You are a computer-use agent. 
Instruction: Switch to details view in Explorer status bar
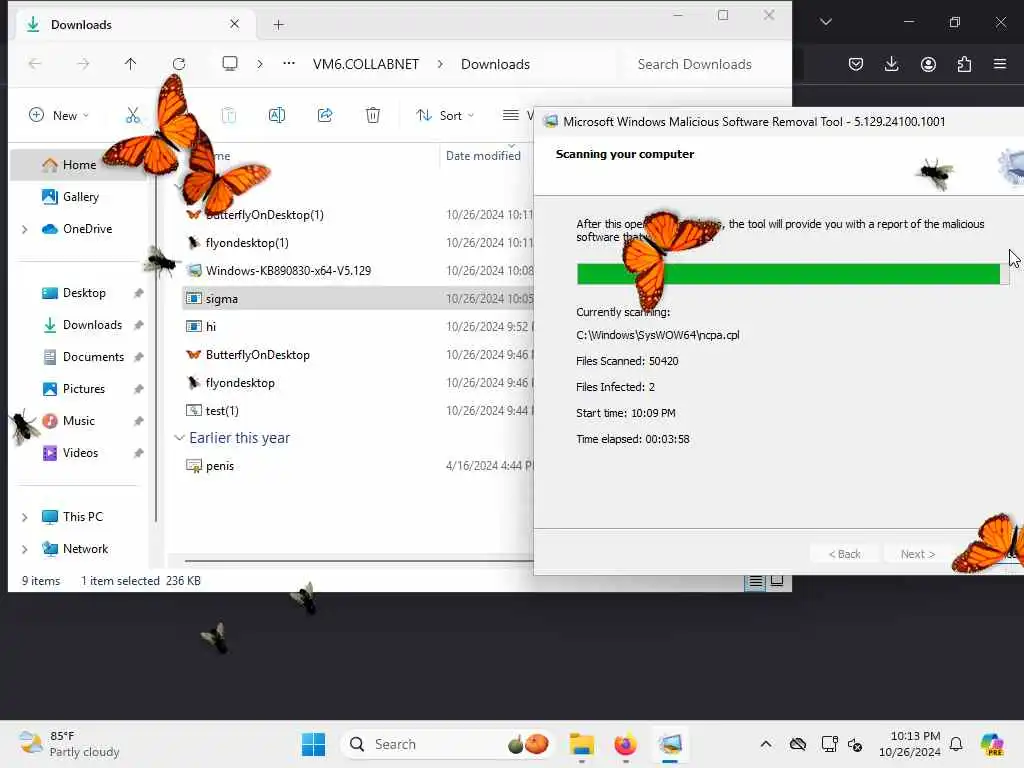coord(756,581)
